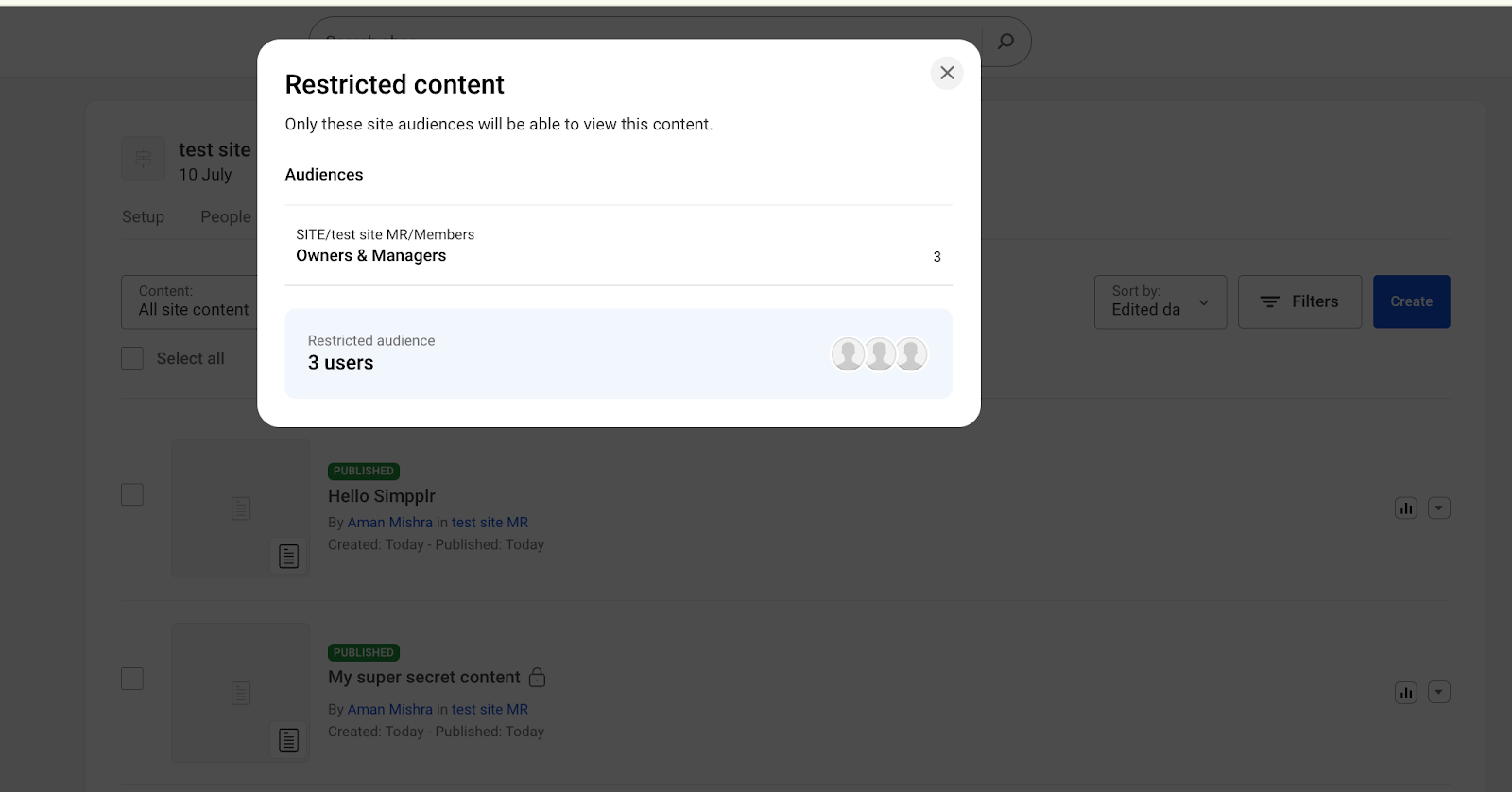Close the Restricted content dialog
The image size is (1512, 792).
click(947, 73)
